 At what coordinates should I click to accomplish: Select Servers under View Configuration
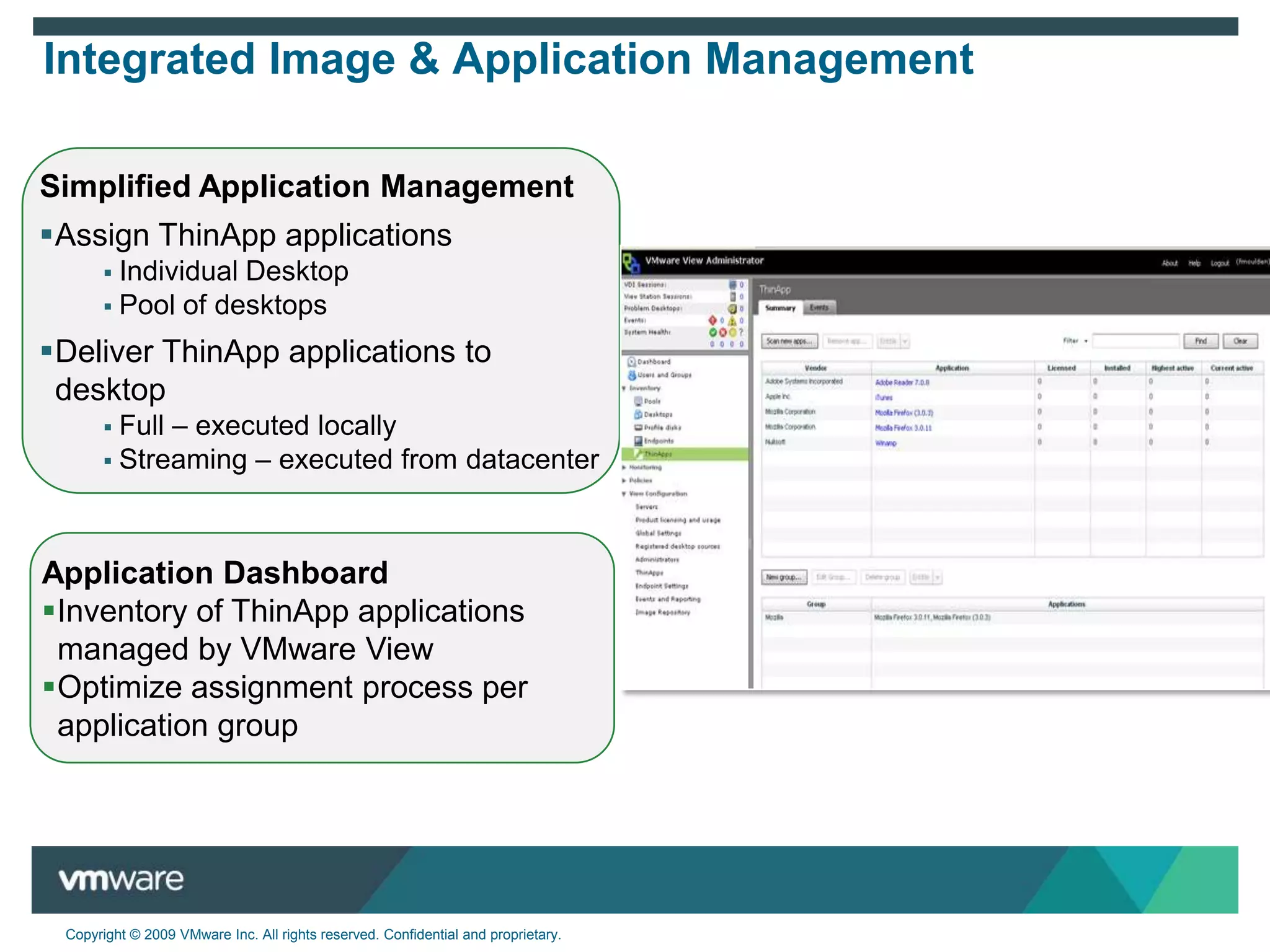click(646, 507)
